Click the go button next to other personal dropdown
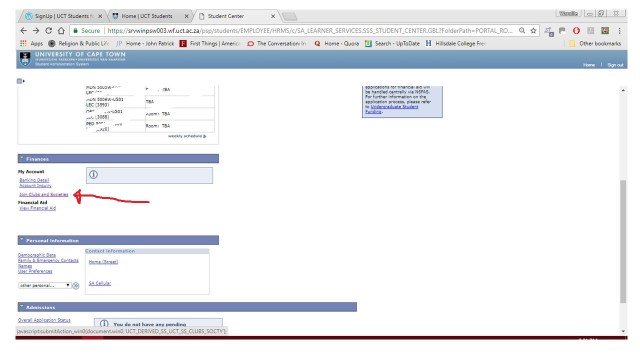 pyautogui.click(x=76, y=285)
